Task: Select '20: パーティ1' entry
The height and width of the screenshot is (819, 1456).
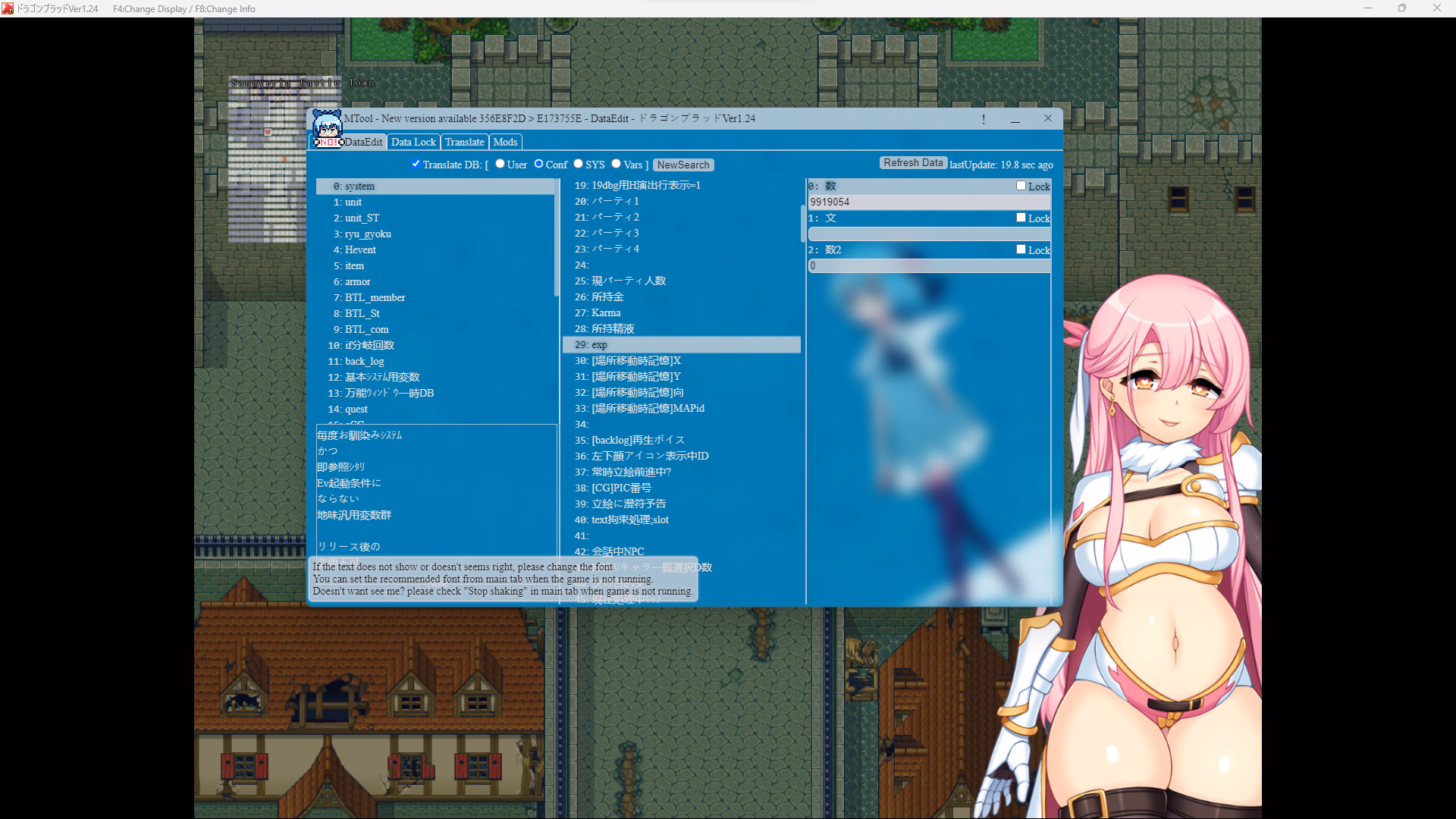Action: point(681,202)
